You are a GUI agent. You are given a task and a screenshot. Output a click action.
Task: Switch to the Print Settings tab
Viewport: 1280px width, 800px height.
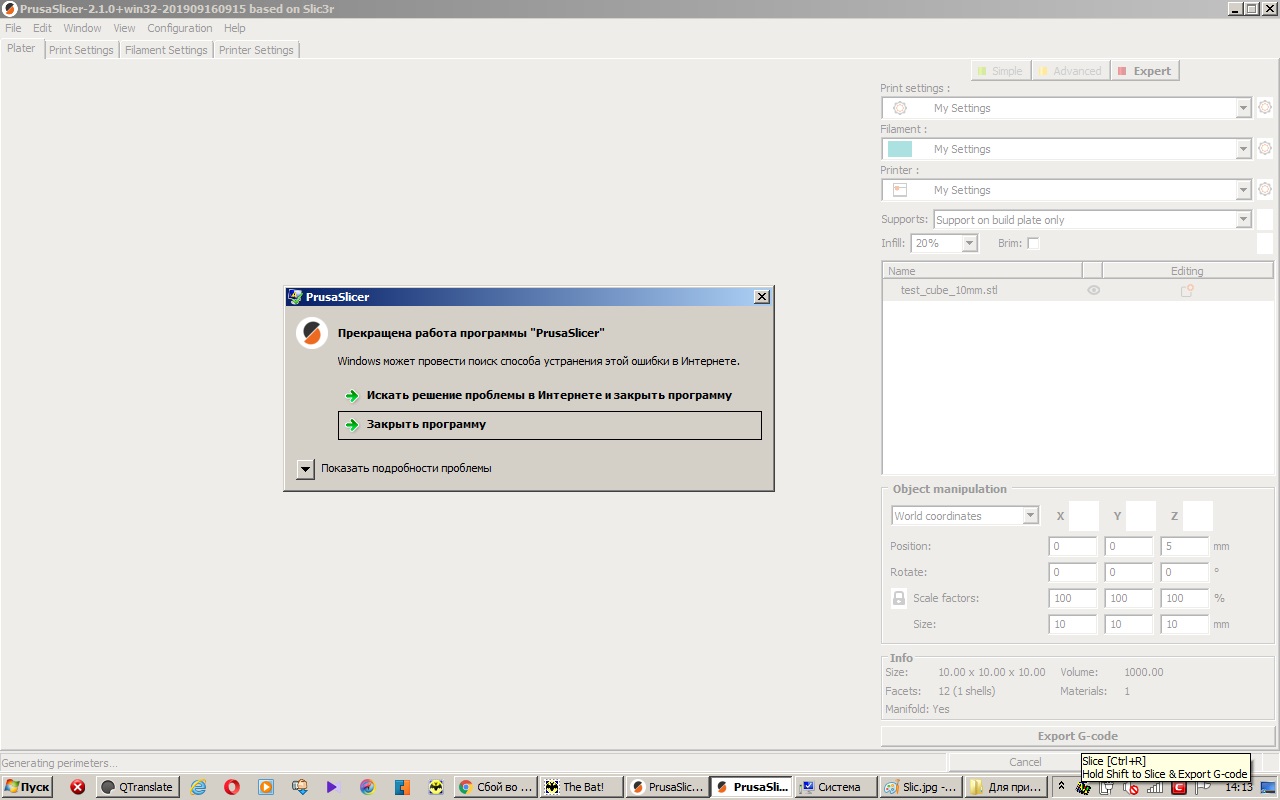81,50
